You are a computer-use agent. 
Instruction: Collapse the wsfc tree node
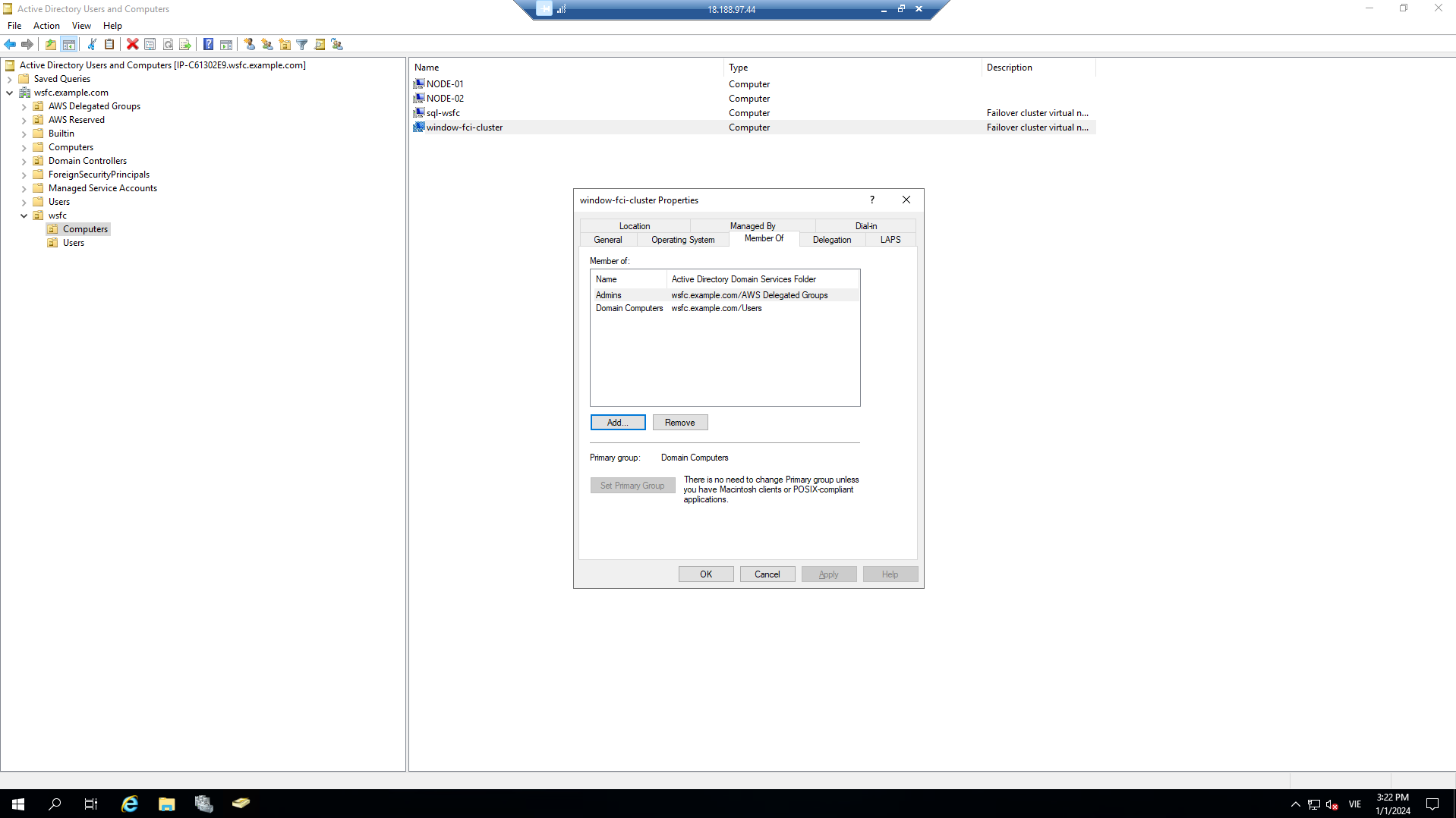tap(24, 216)
